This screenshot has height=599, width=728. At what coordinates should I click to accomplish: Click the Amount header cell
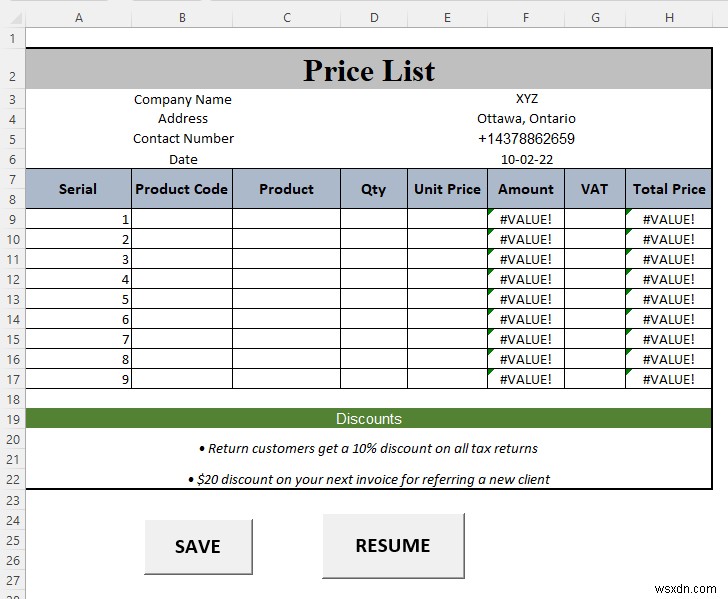point(526,189)
